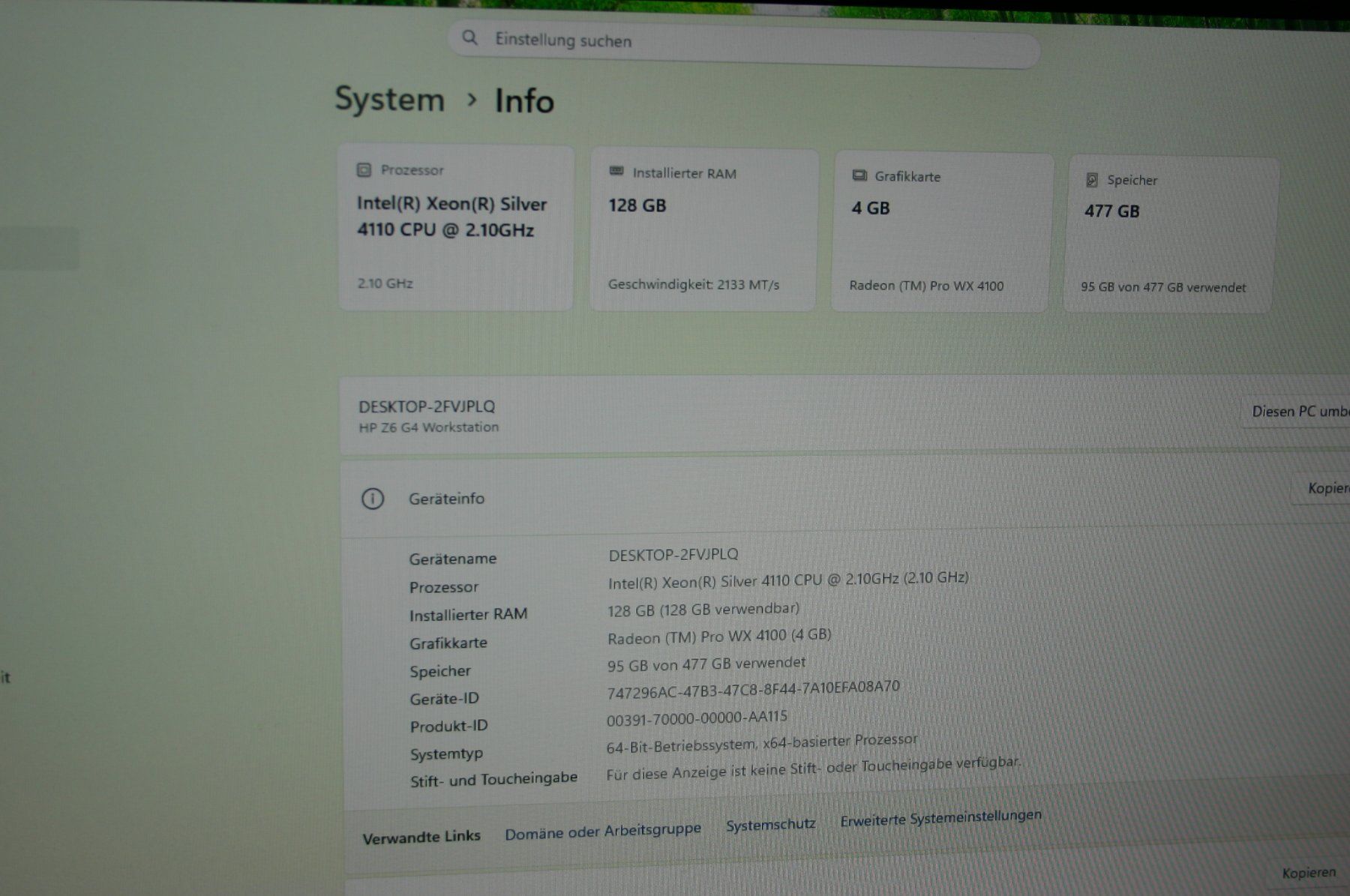
Task: Click 'Intel(R) Xeon(R) Silver 4110' card title
Action: pyautogui.click(x=451, y=217)
